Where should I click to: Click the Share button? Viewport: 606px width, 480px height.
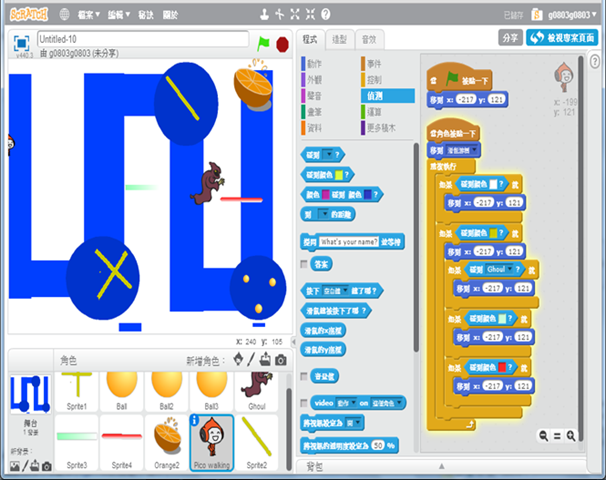click(x=510, y=37)
